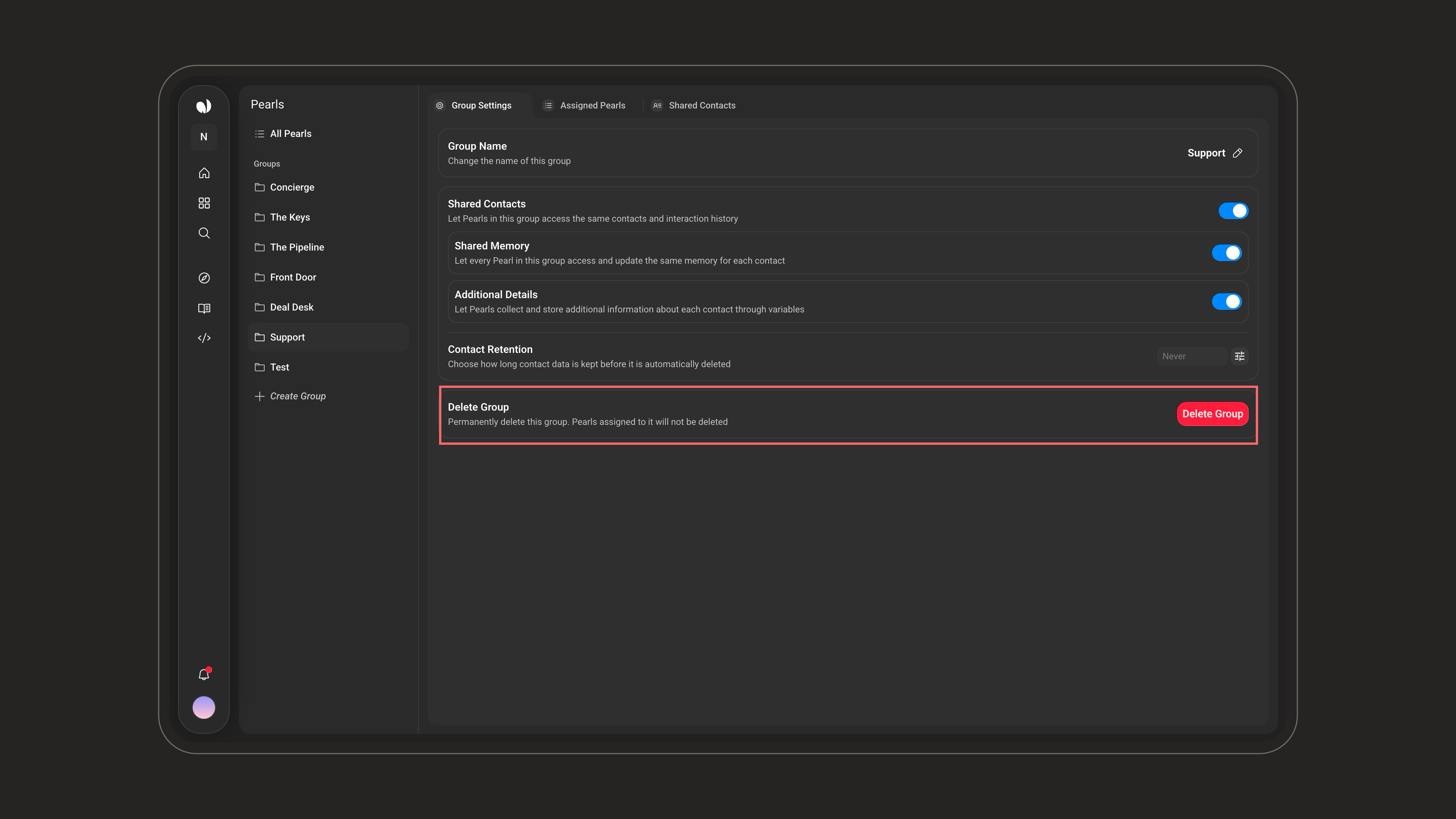This screenshot has width=1456, height=819.
Task: Open Front Door group
Action: click(x=328, y=277)
